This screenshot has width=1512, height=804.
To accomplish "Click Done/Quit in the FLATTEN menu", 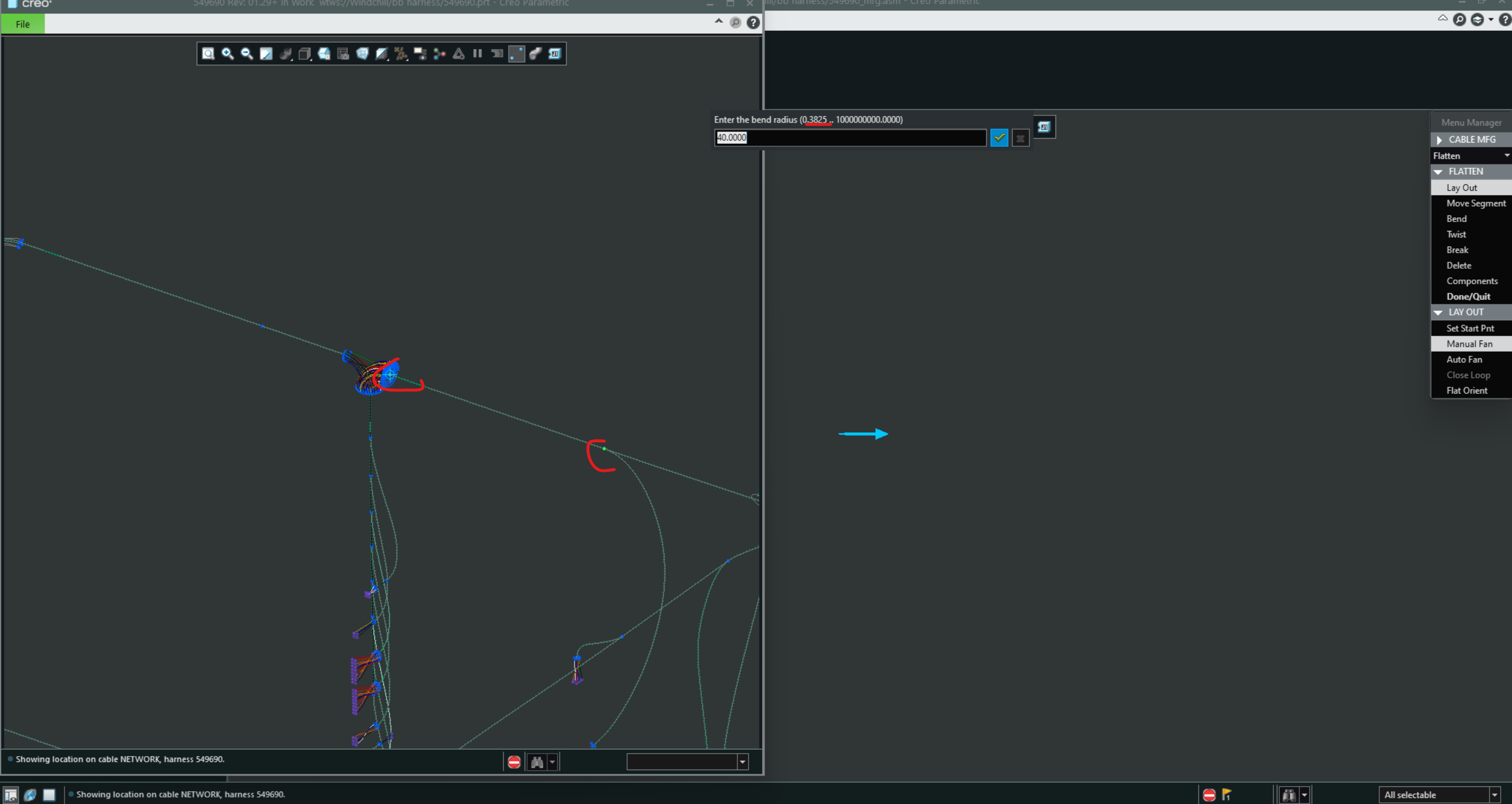I will pyautogui.click(x=1470, y=296).
